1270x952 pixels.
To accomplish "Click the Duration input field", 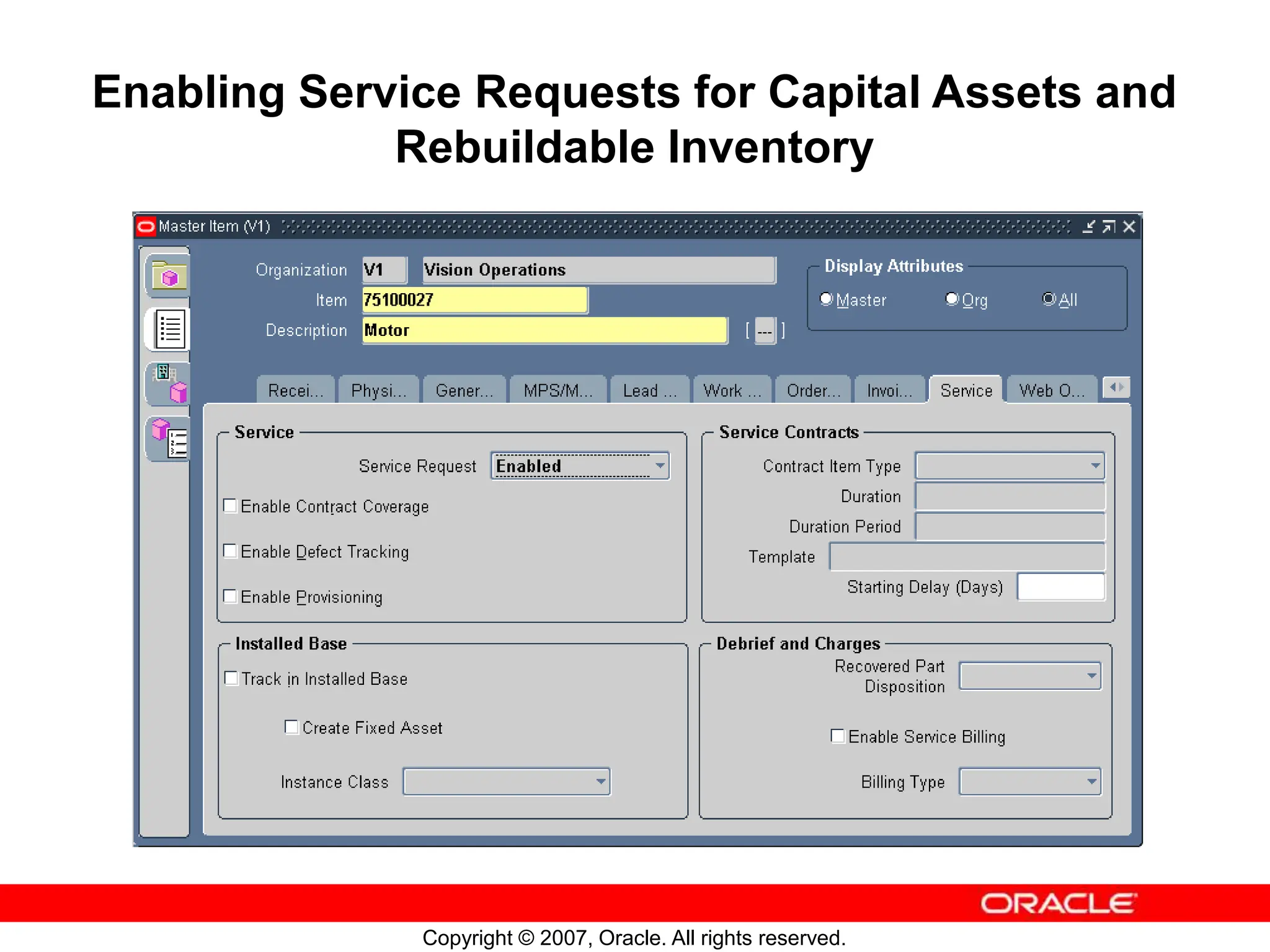I will point(1010,496).
